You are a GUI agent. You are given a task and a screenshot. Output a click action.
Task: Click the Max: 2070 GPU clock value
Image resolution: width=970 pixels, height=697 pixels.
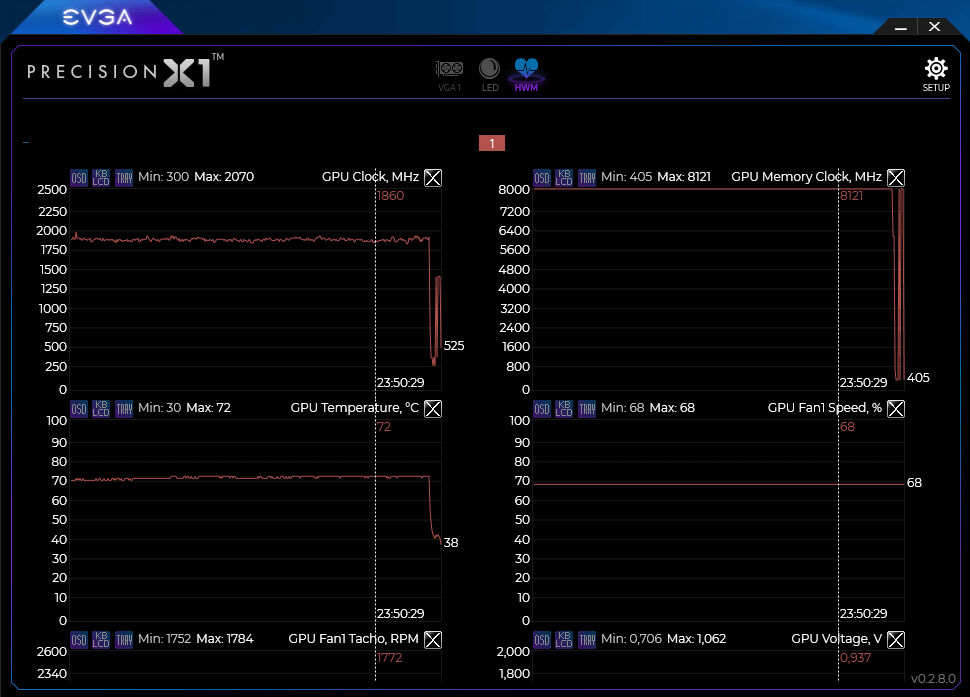pos(224,177)
